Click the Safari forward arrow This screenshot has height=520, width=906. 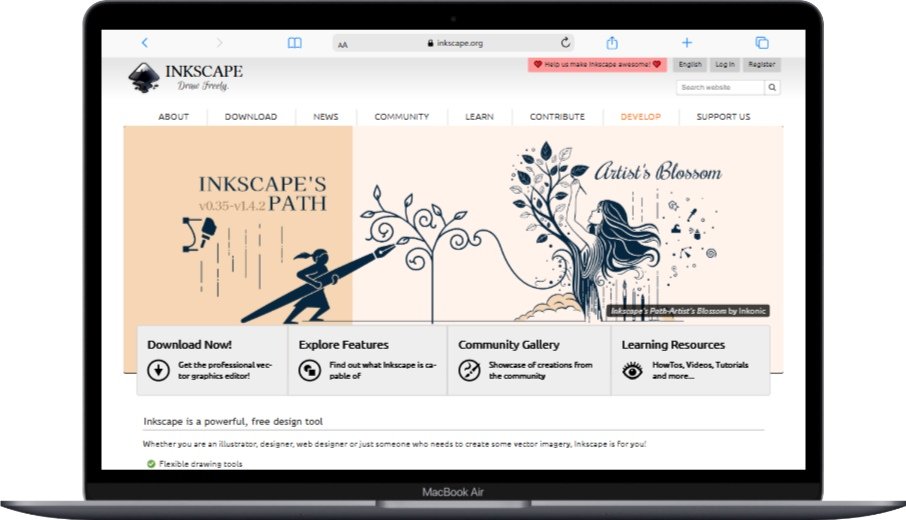coord(219,42)
